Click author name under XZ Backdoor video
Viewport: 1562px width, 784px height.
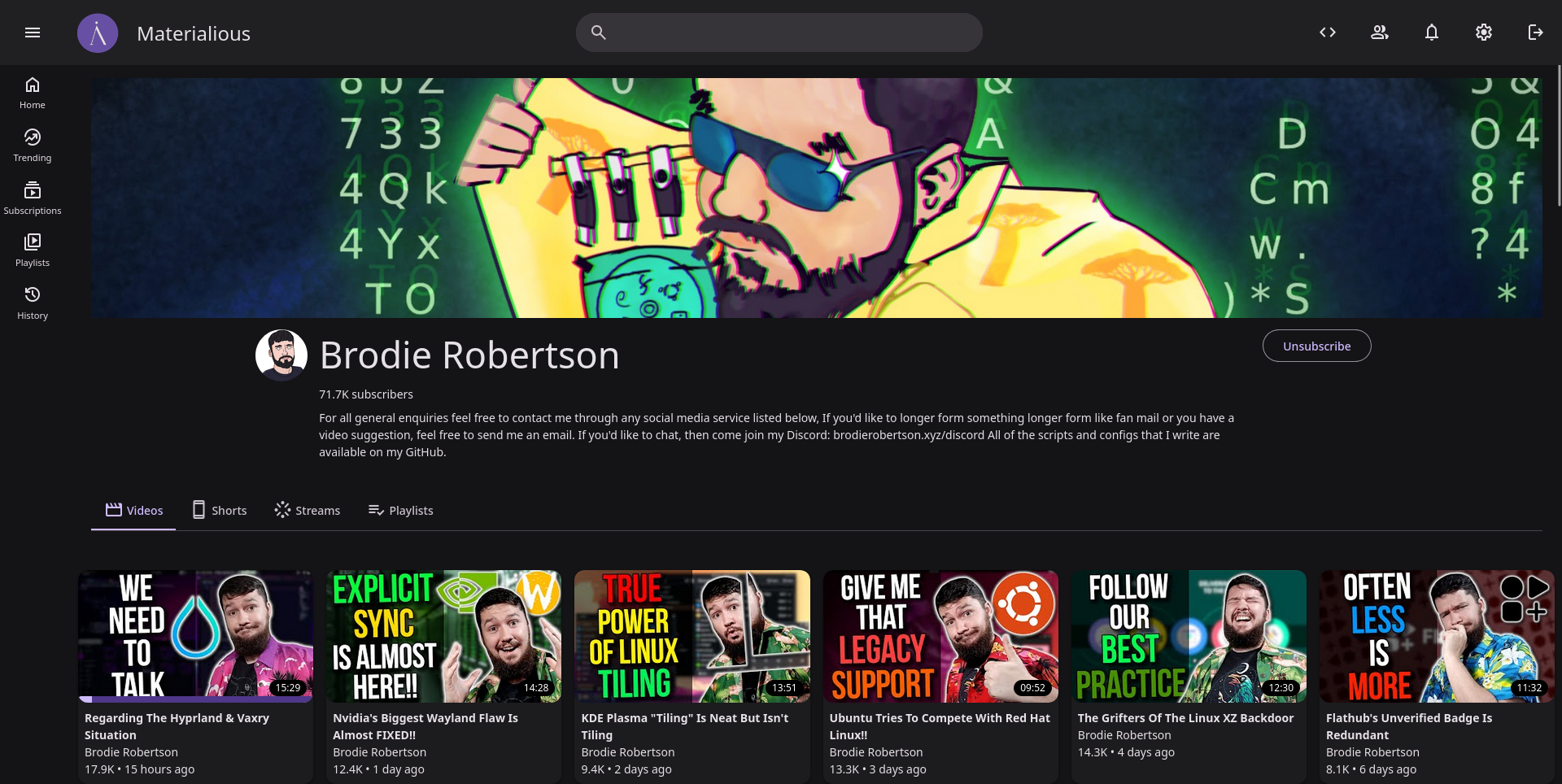click(x=1124, y=735)
